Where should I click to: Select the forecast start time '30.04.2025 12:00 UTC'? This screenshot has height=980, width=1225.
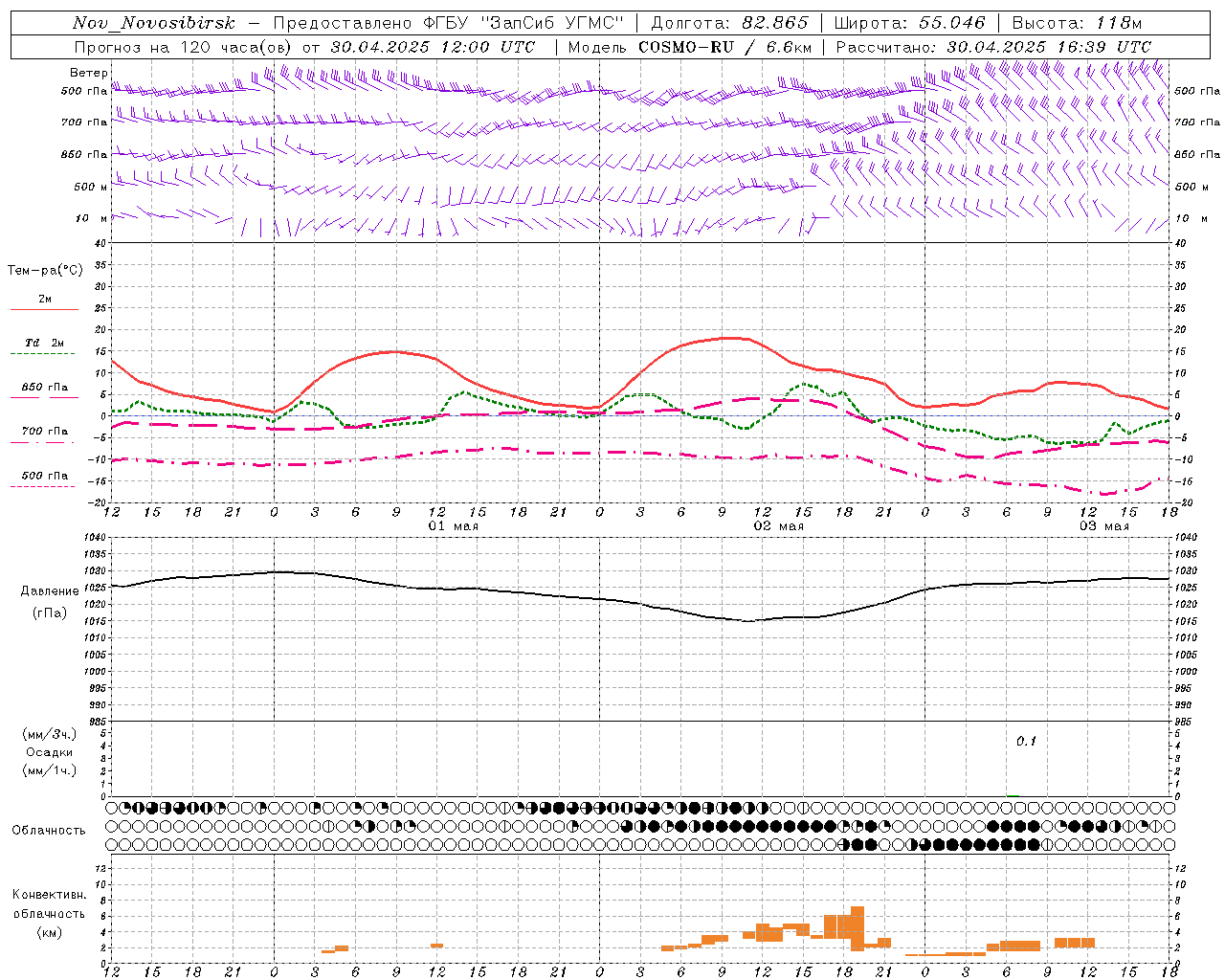click(434, 47)
